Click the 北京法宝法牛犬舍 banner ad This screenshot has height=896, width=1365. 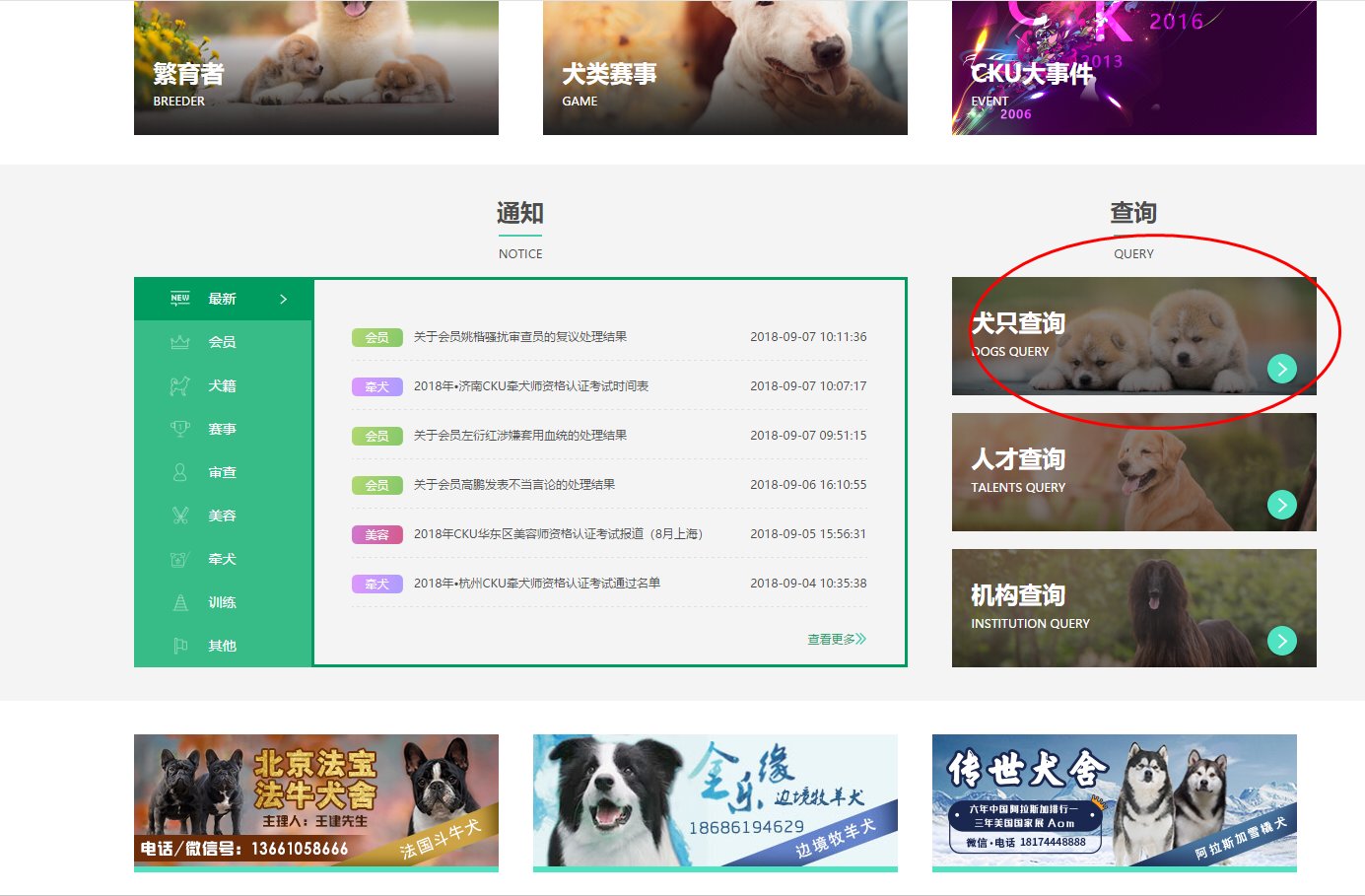pyautogui.click(x=316, y=801)
